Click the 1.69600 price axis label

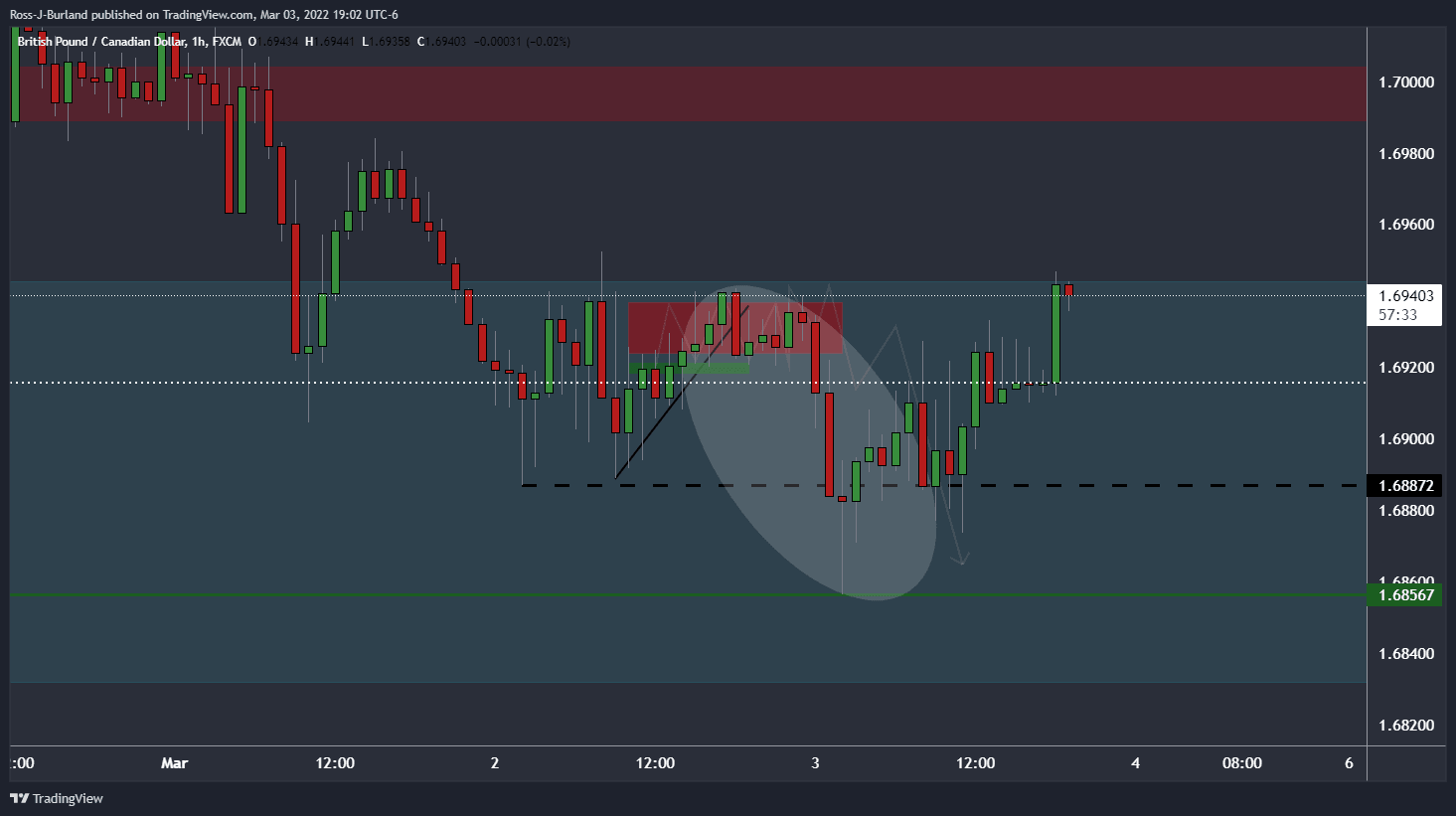pyautogui.click(x=1406, y=225)
